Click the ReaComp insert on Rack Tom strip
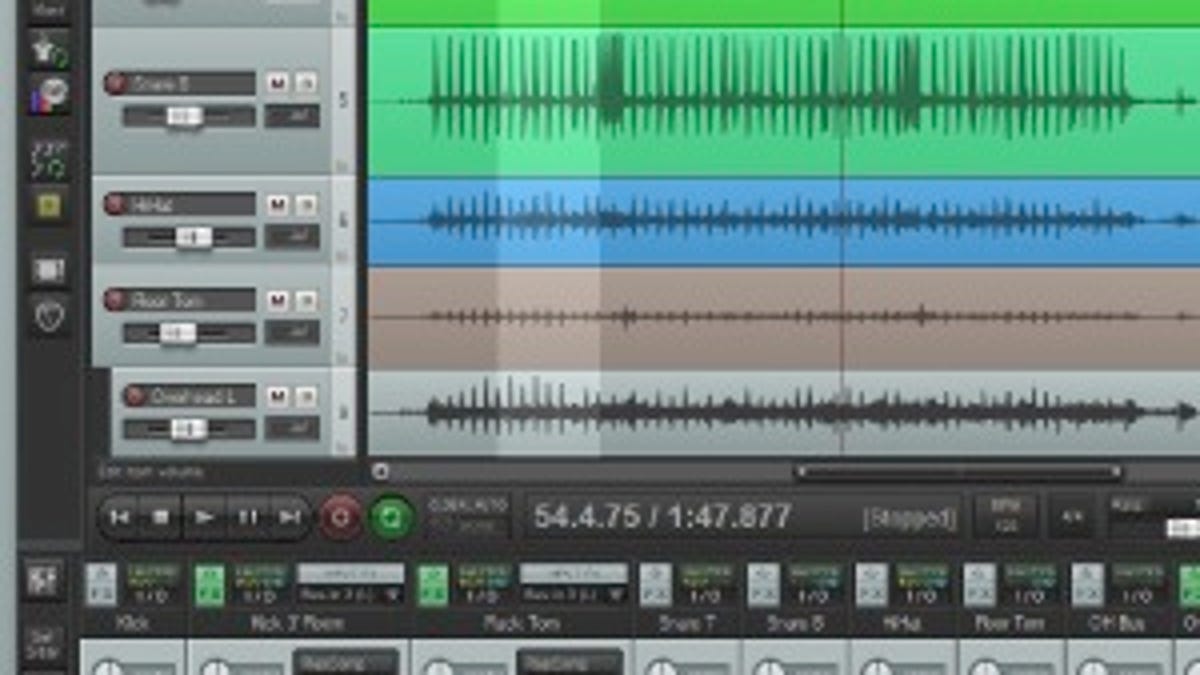Viewport: 1200px width, 675px height. [570, 662]
